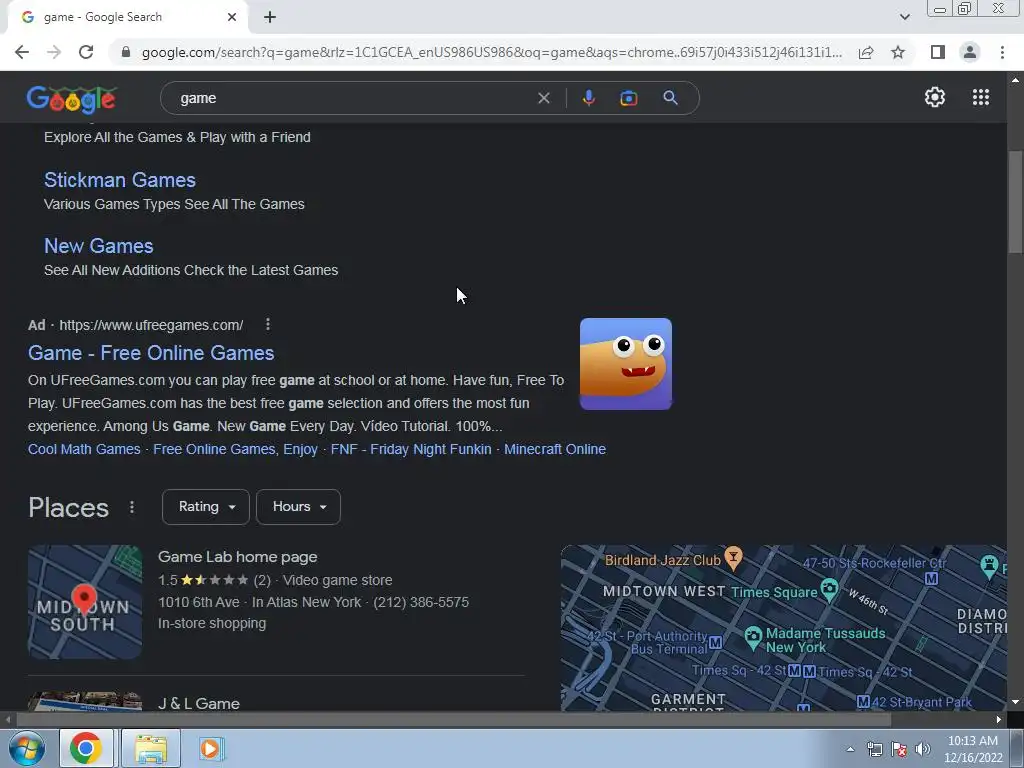Click Chrome in the taskbar
The height and width of the screenshot is (768, 1024).
click(x=86, y=748)
